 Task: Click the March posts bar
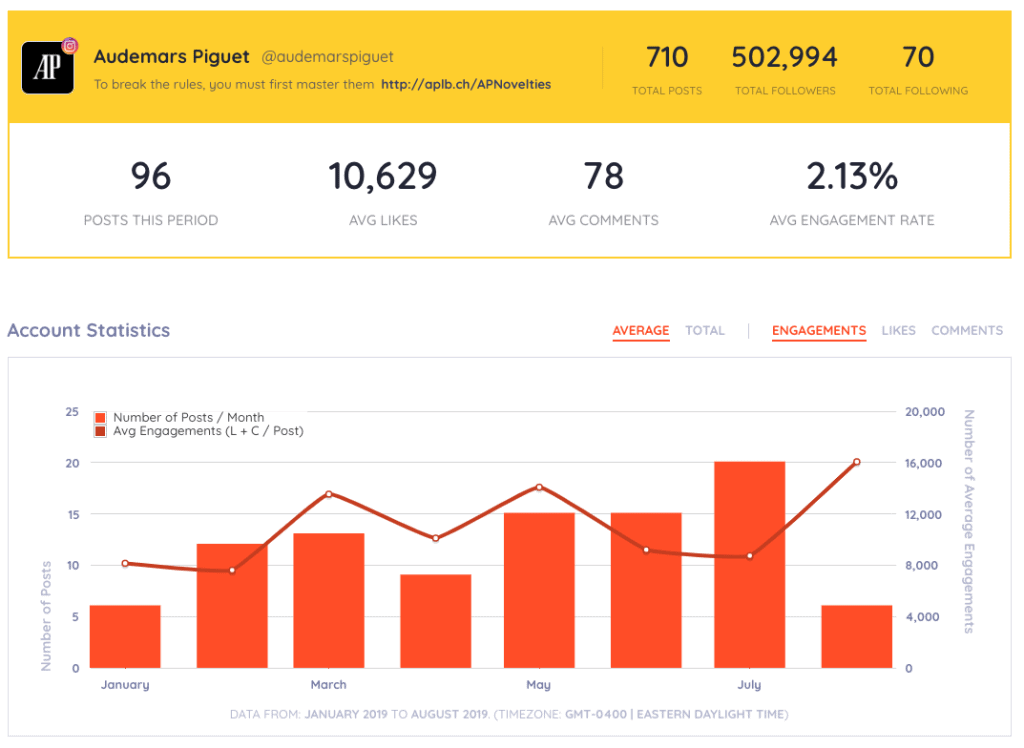pos(329,601)
